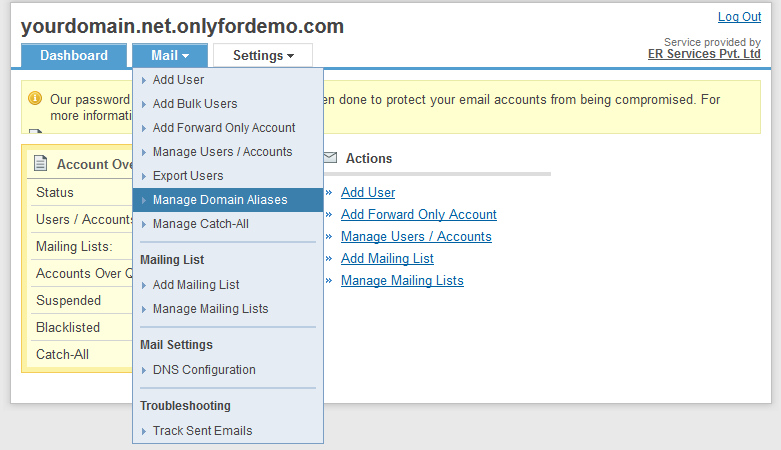The image size is (781, 450).
Task: Select Track Sent Emails under Troubleshooting
Action: (202, 431)
